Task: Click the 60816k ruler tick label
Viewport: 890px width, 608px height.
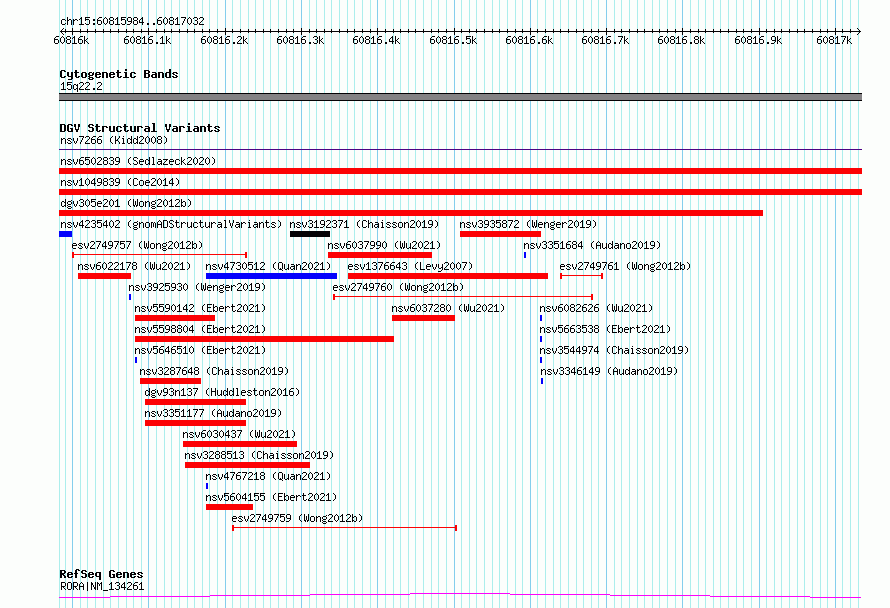Action: (x=71, y=40)
